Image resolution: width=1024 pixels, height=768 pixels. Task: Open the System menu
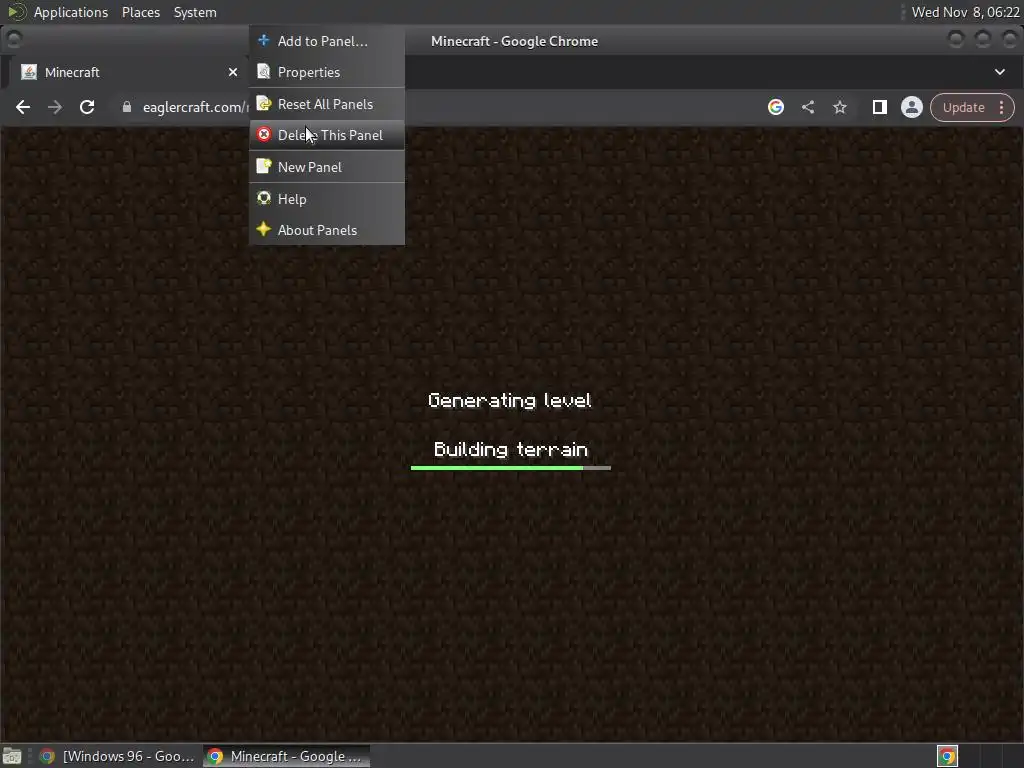pyautogui.click(x=195, y=12)
